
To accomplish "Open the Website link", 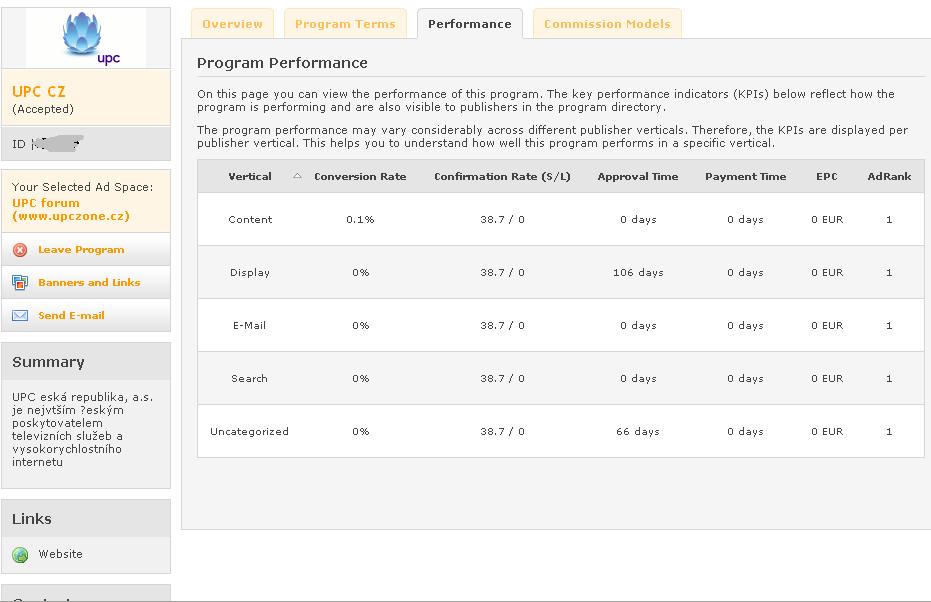I will coord(61,554).
